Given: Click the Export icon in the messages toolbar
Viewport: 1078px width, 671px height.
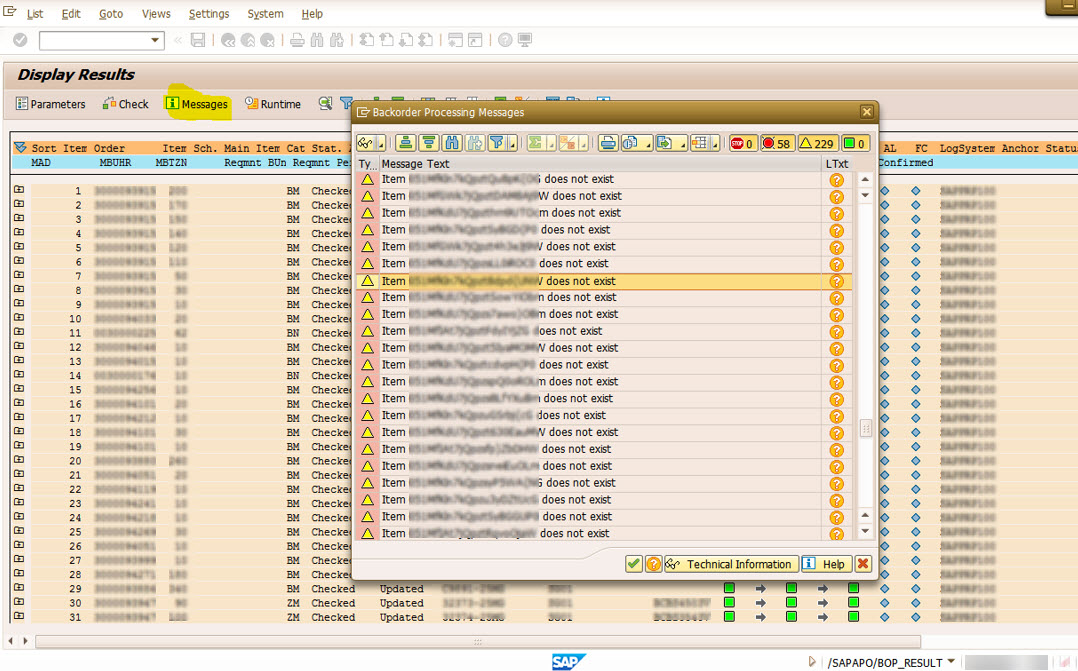Looking at the screenshot, I should tap(664, 143).
